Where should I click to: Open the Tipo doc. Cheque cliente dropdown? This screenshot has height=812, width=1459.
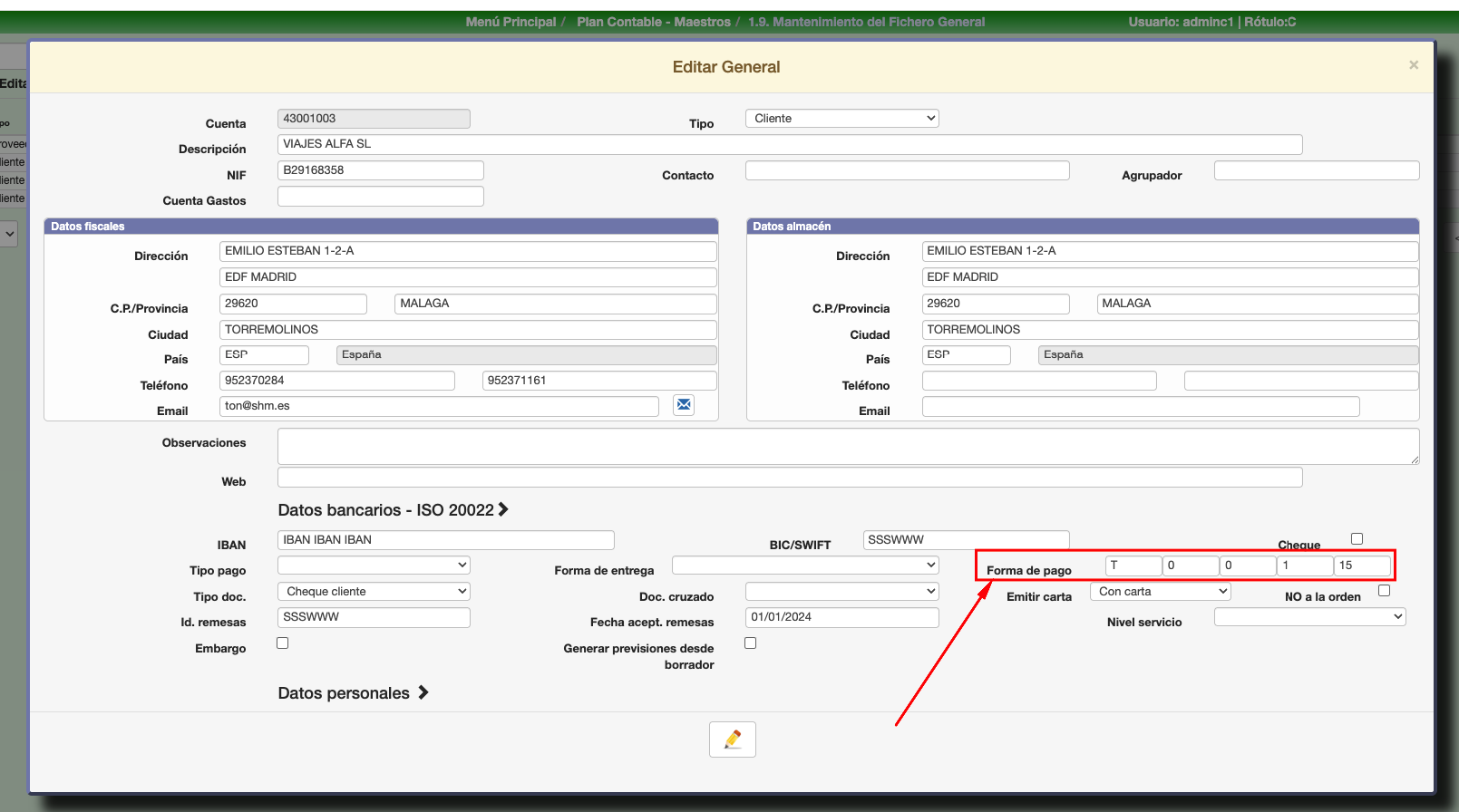(x=374, y=592)
